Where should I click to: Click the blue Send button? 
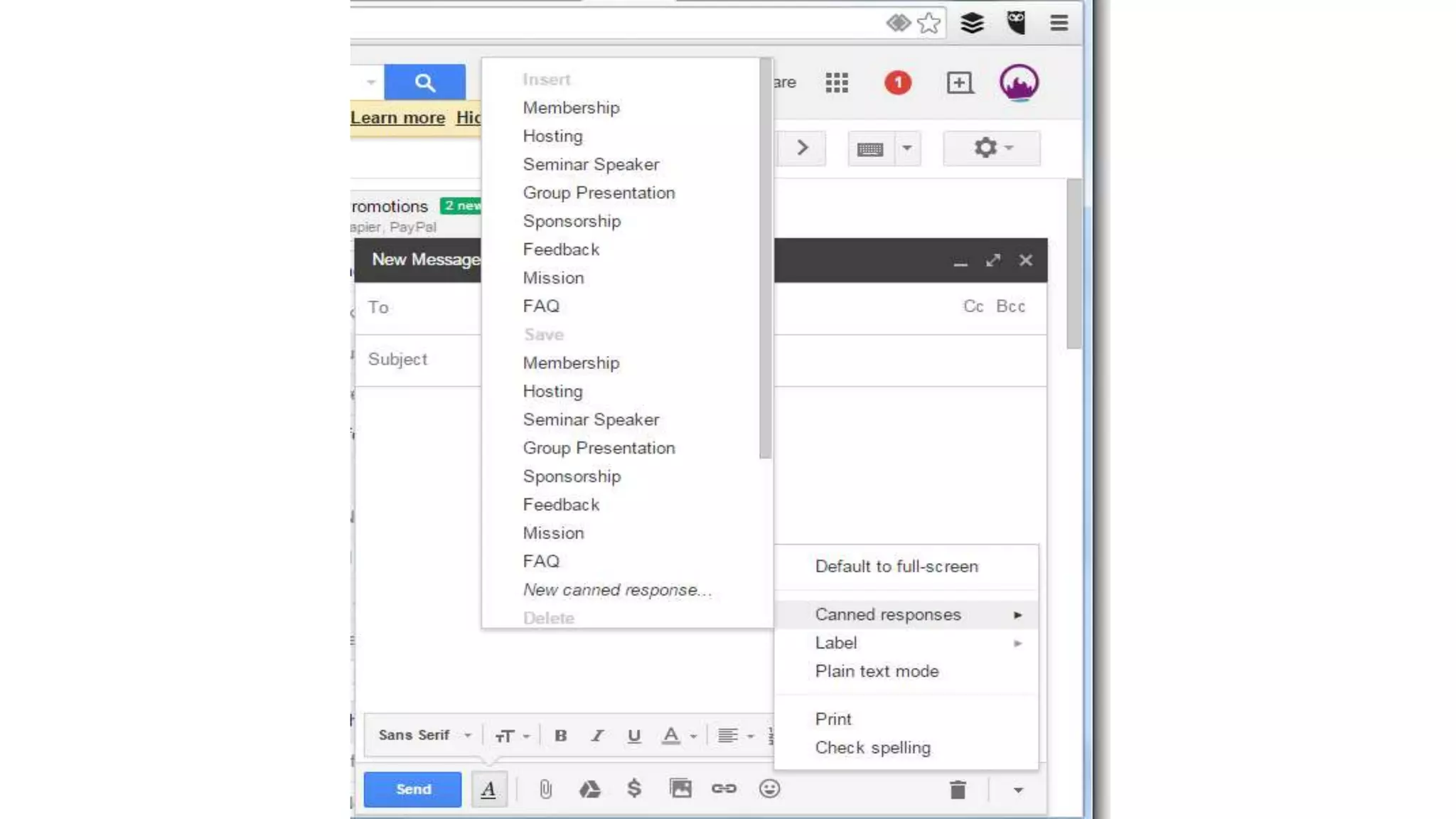click(412, 789)
